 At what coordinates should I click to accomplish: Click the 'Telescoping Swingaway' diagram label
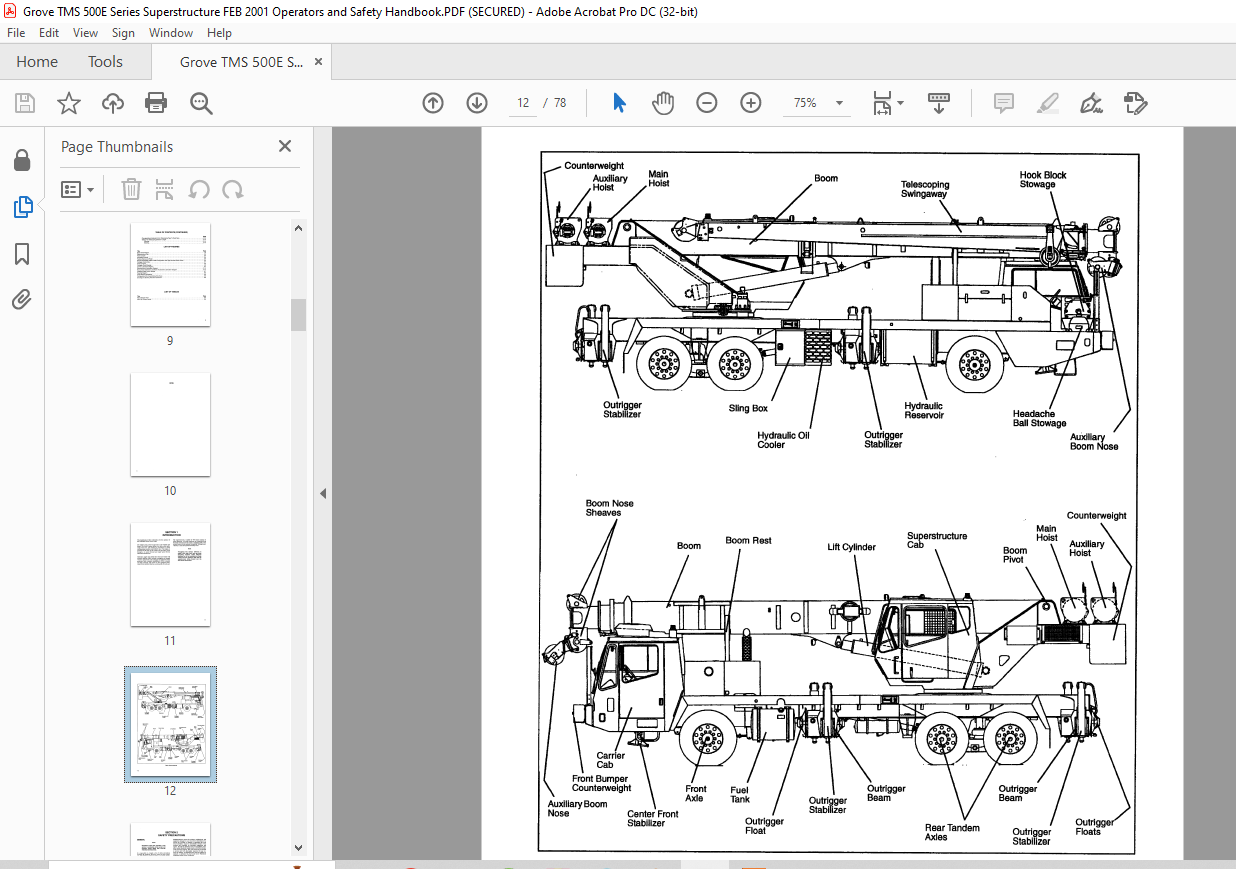click(925, 190)
